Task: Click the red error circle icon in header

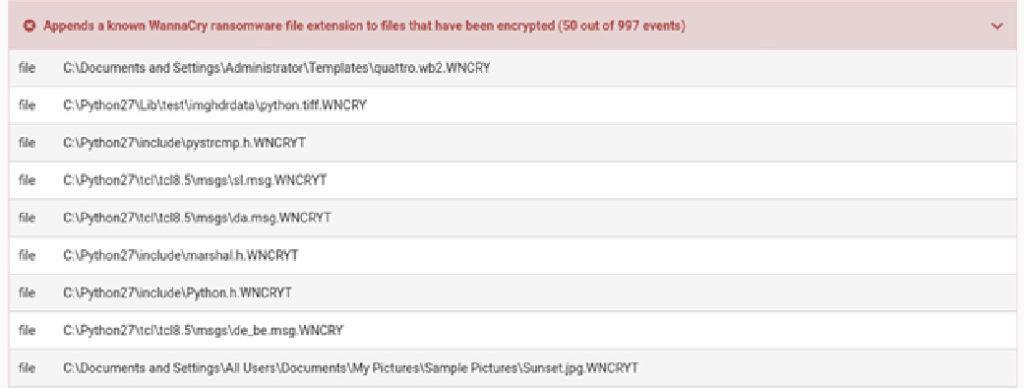Action: [28, 27]
